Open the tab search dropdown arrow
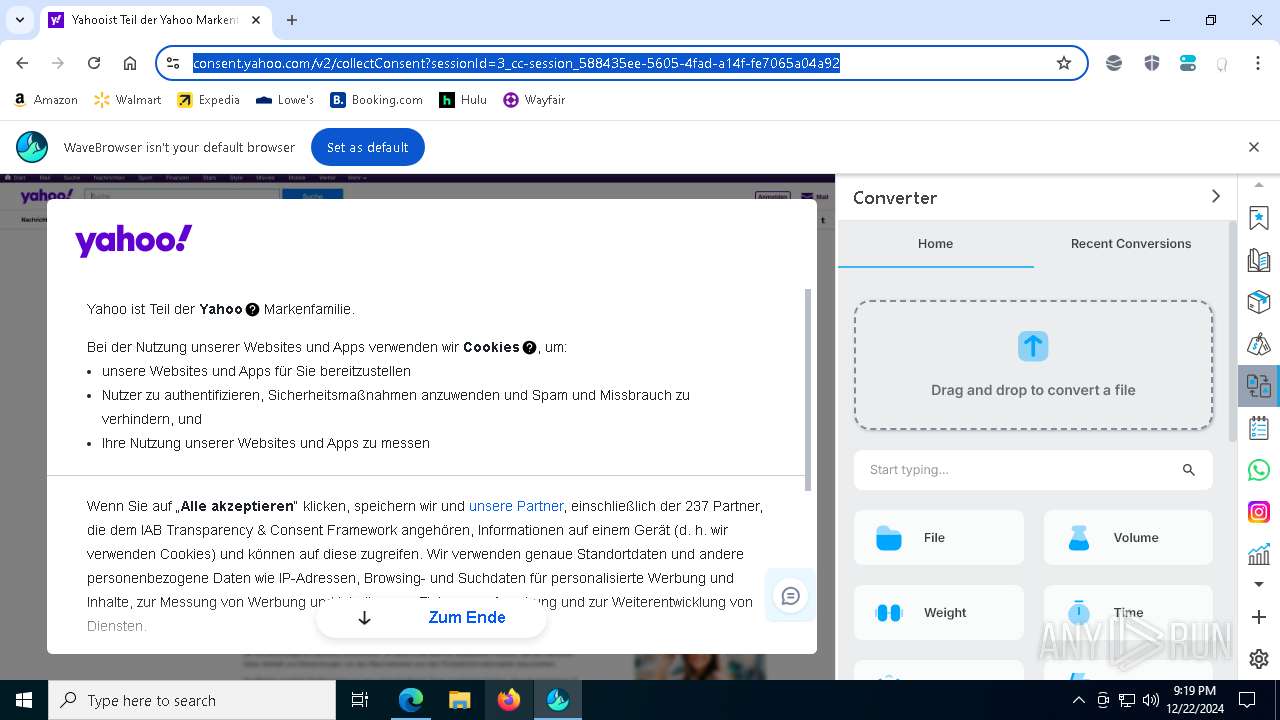 (20, 20)
